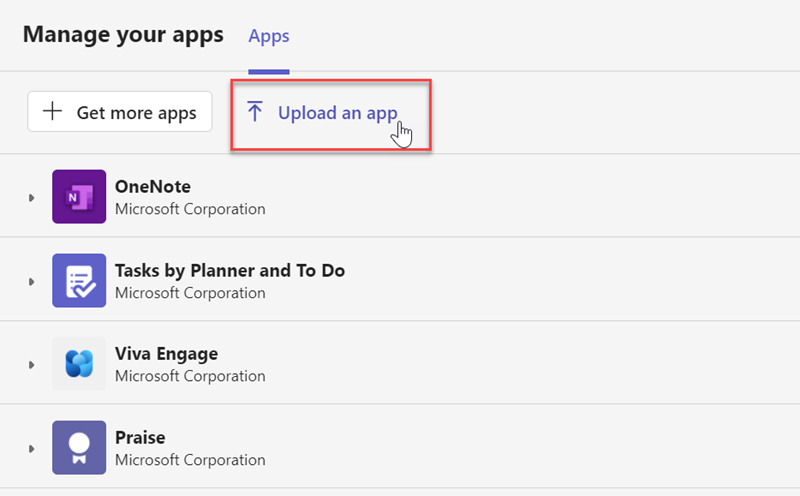Click Microsoft Corporation under OneNote

[x=190, y=209]
